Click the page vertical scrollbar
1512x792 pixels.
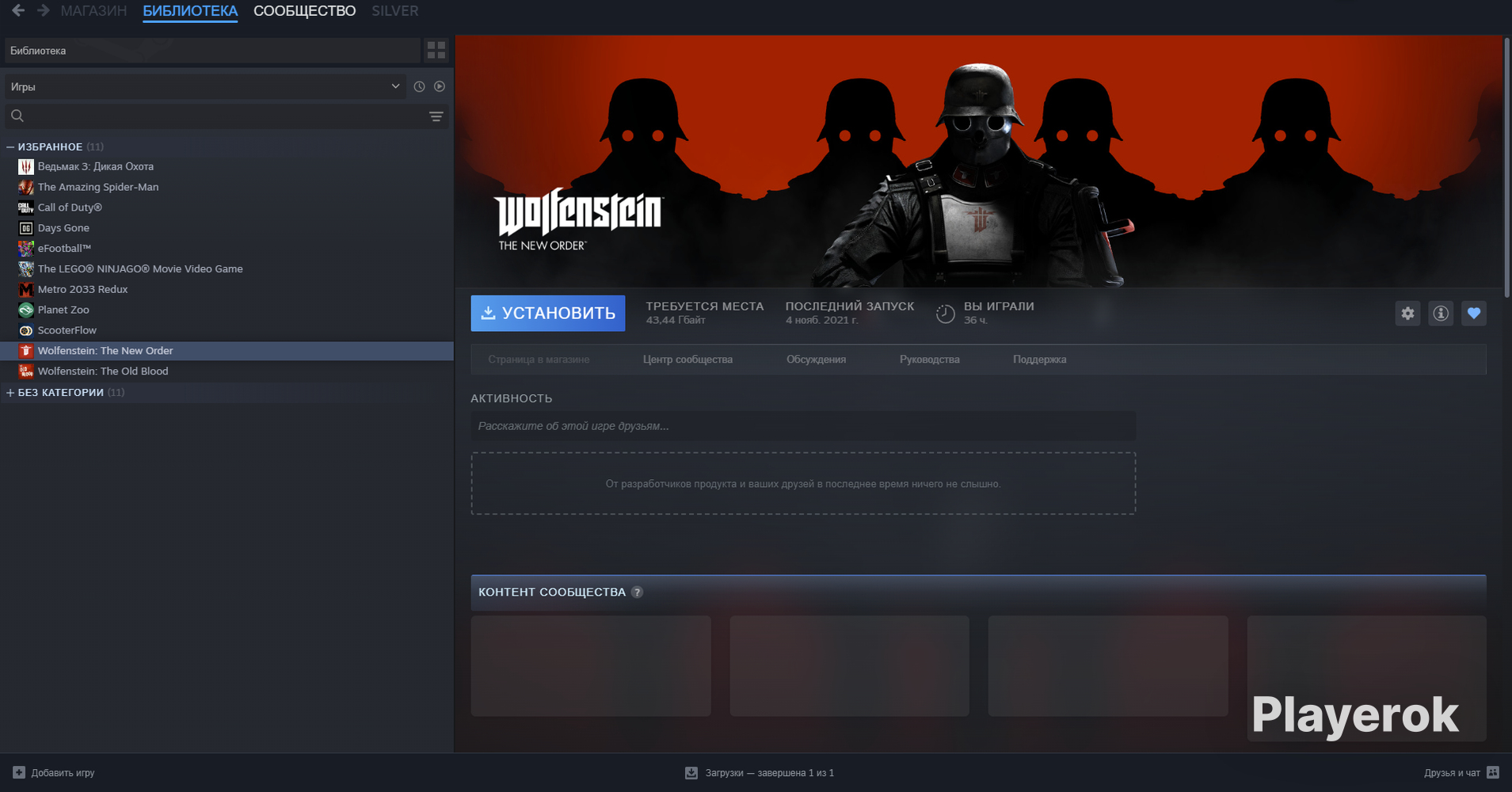(x=1507, y=166)
